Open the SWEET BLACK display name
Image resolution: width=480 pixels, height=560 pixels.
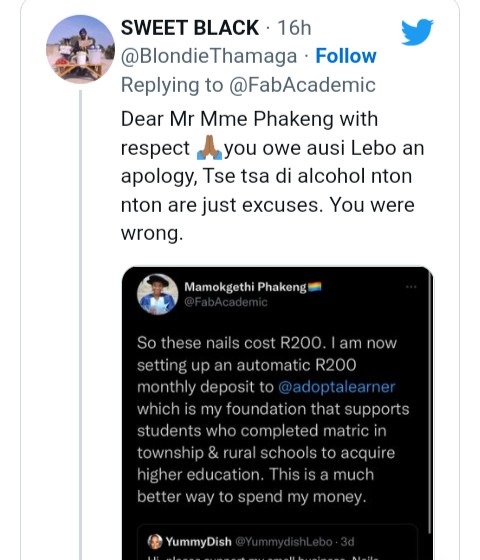(190, 28)
